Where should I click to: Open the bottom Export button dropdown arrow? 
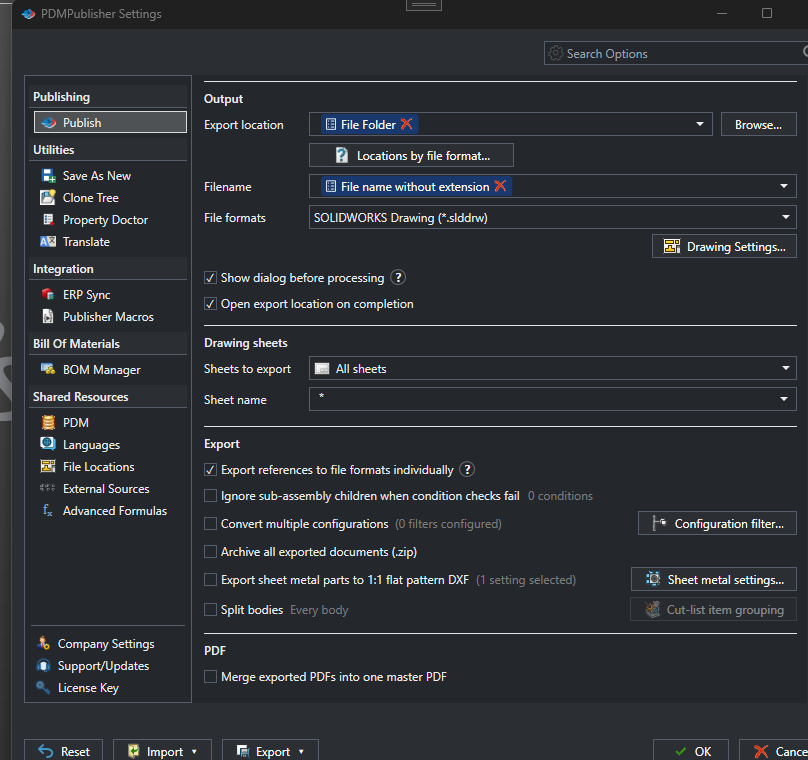(301, 752)
